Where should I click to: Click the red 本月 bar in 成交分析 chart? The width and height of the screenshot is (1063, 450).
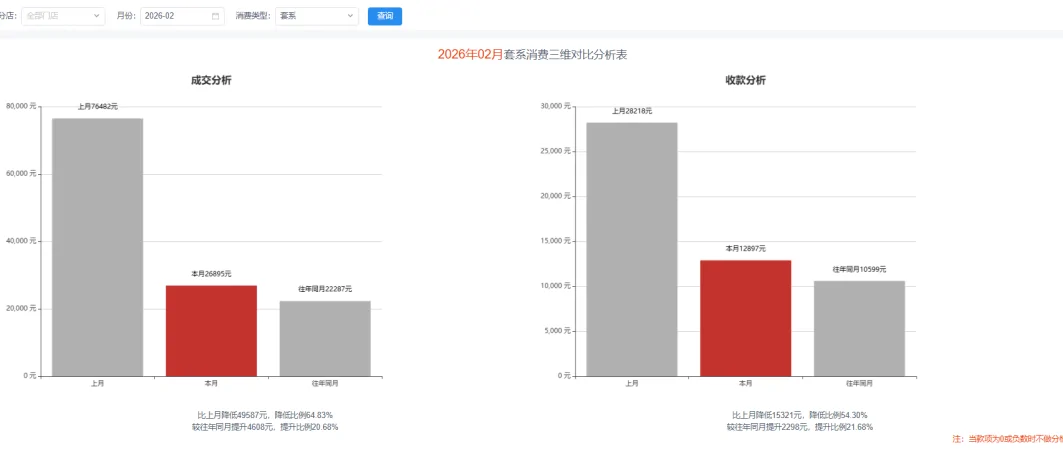click(x=211, y=331)
